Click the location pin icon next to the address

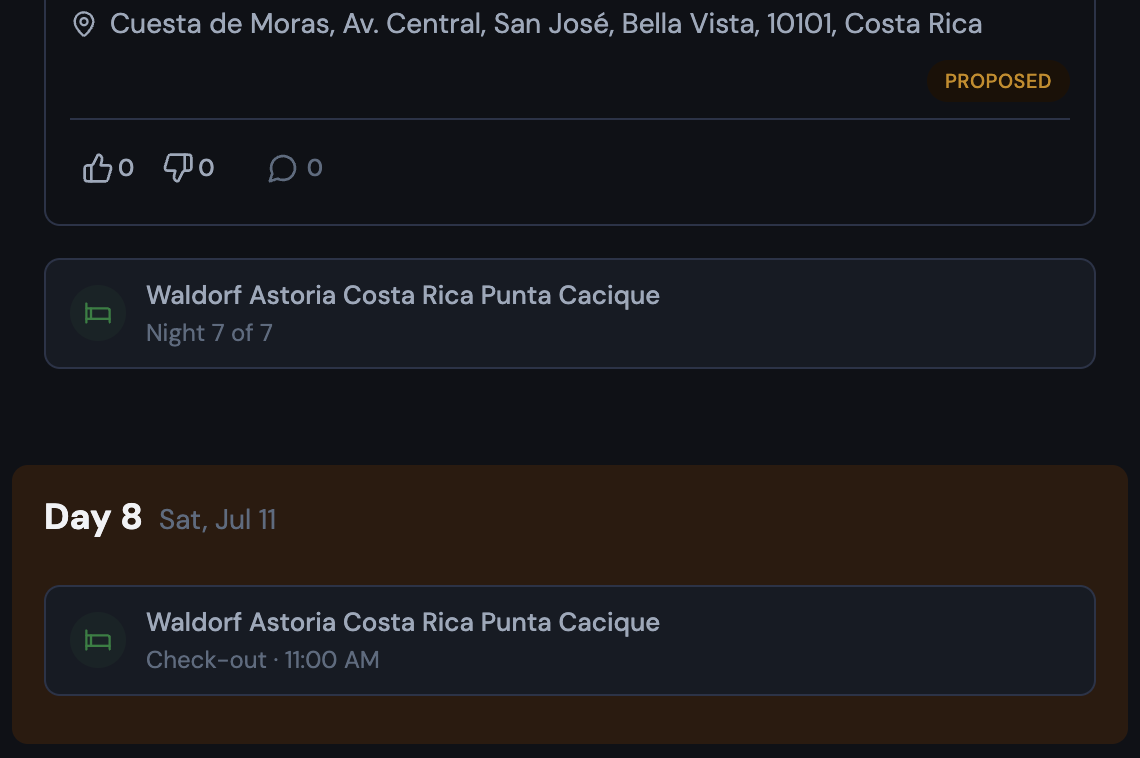(x=85, y=22)
